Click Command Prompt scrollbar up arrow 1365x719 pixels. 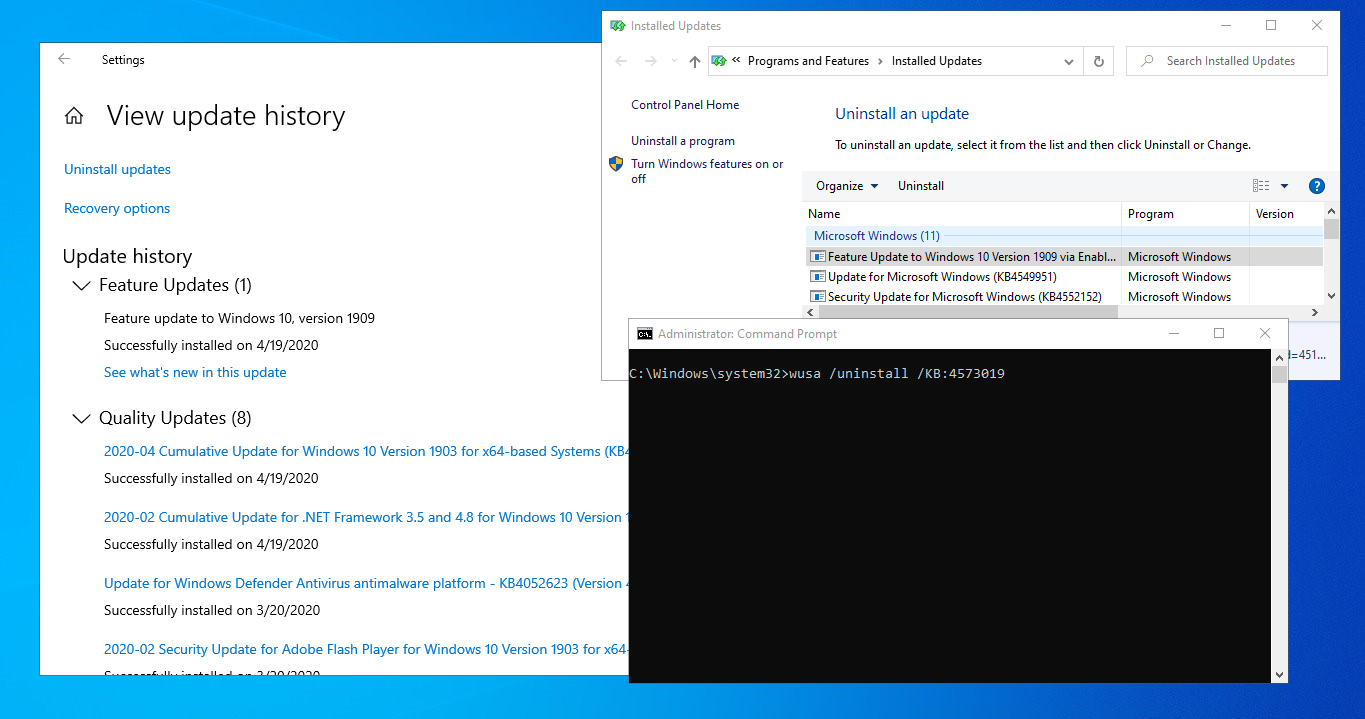pyautogui.click(x=1279, y=357)
